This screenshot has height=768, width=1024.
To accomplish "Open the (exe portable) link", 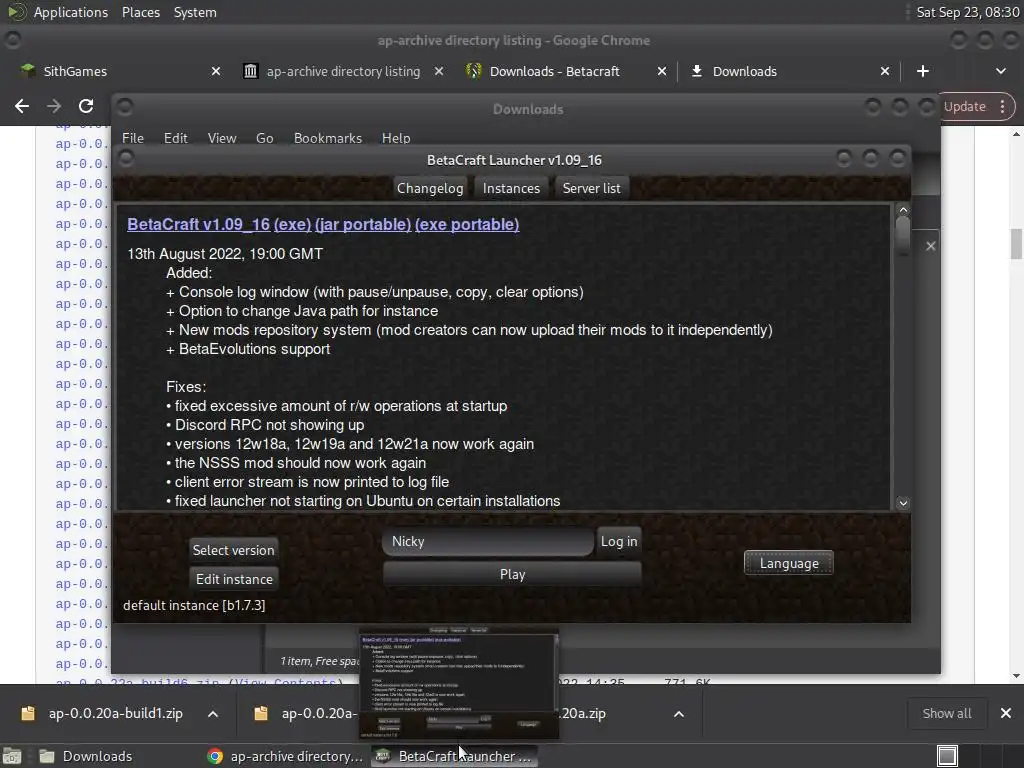I will (467, 224).
